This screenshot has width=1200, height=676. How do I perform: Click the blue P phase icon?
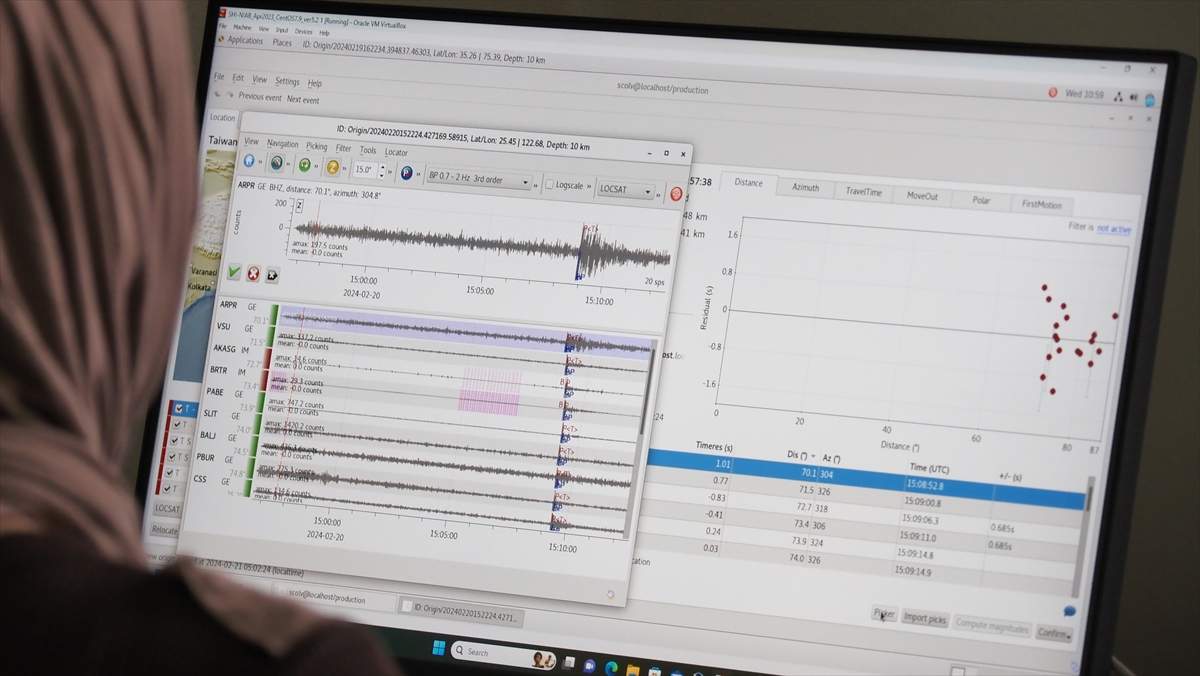[x=407, y=173]
